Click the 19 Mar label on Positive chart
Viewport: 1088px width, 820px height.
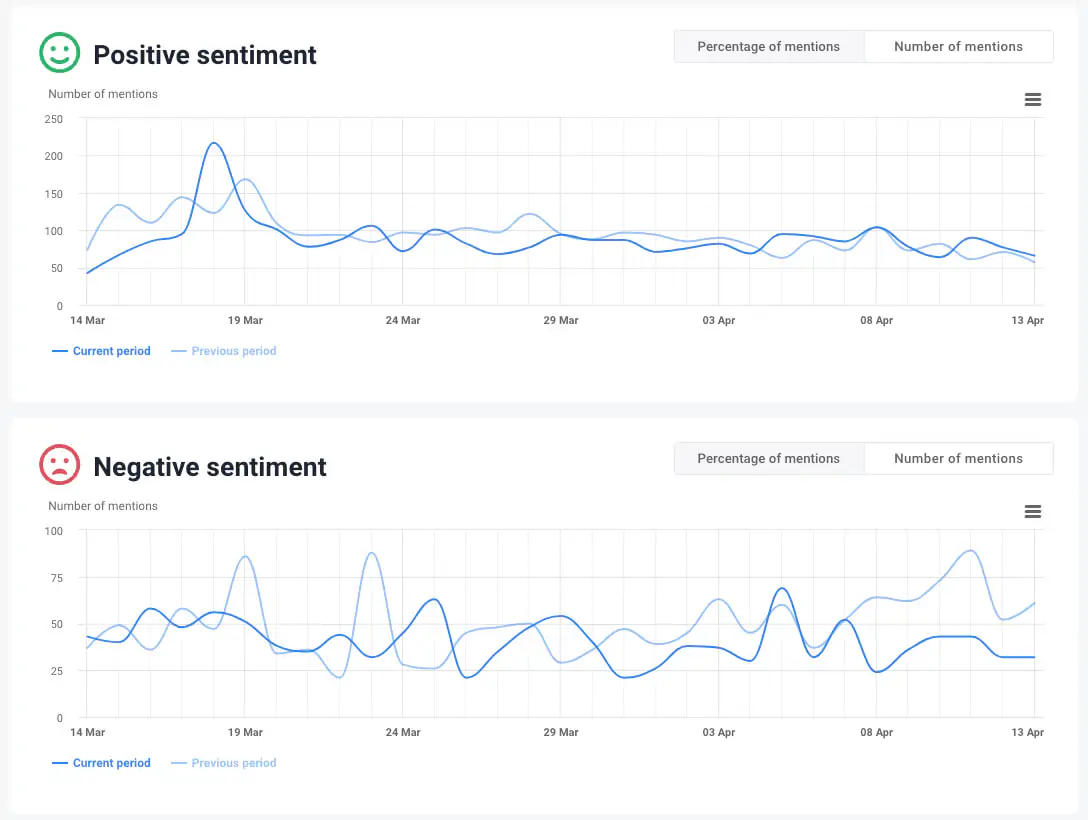(245, 321)
